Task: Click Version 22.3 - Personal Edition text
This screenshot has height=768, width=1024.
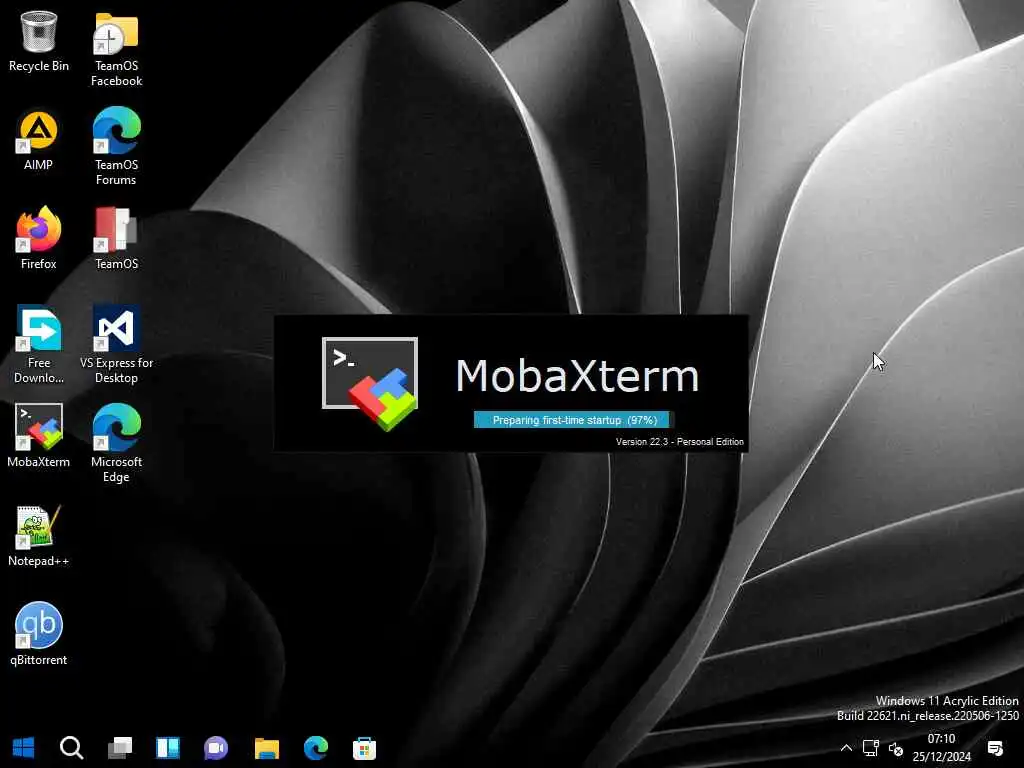Action: point(680,442)
